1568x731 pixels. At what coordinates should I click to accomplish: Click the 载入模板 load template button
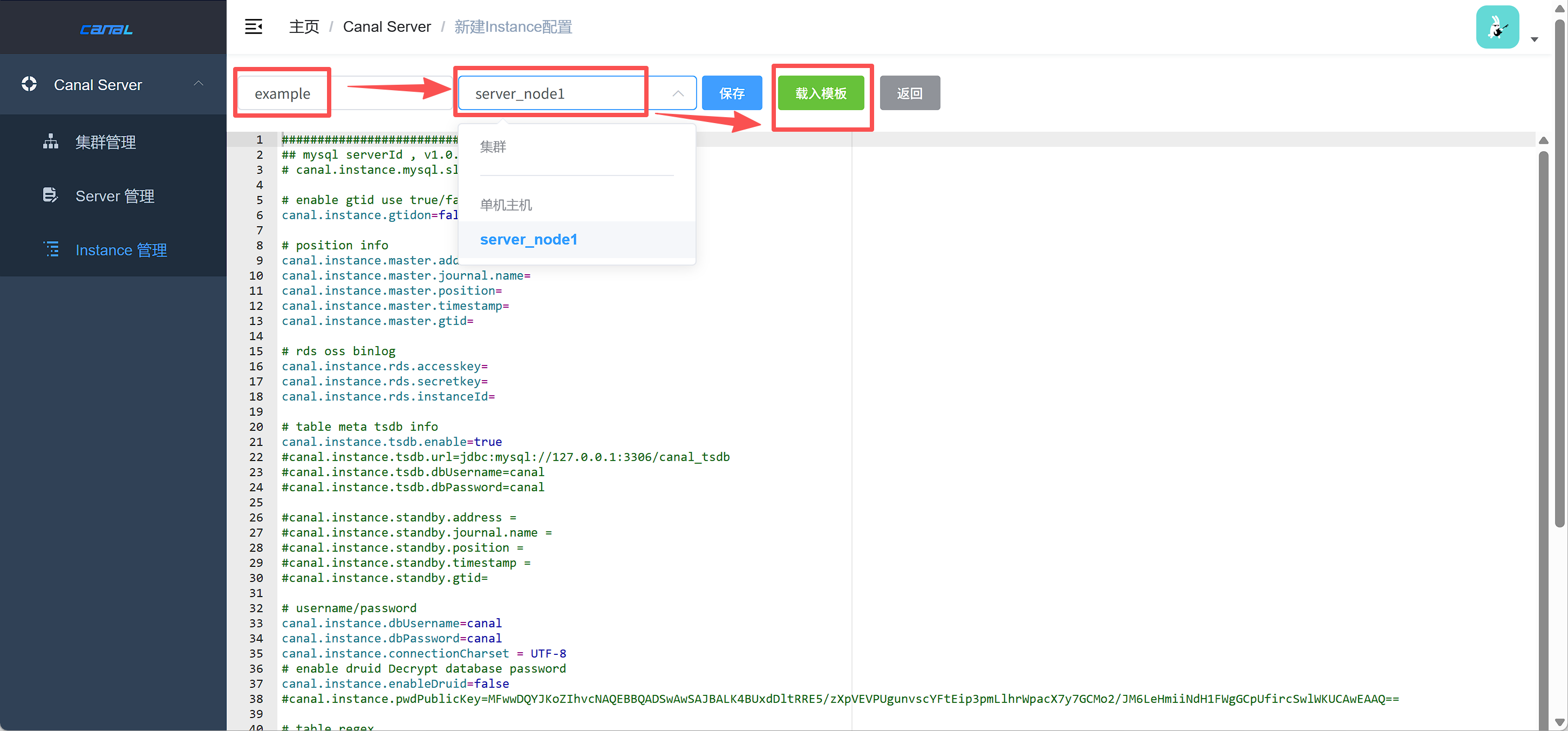(x=821, y=93)
